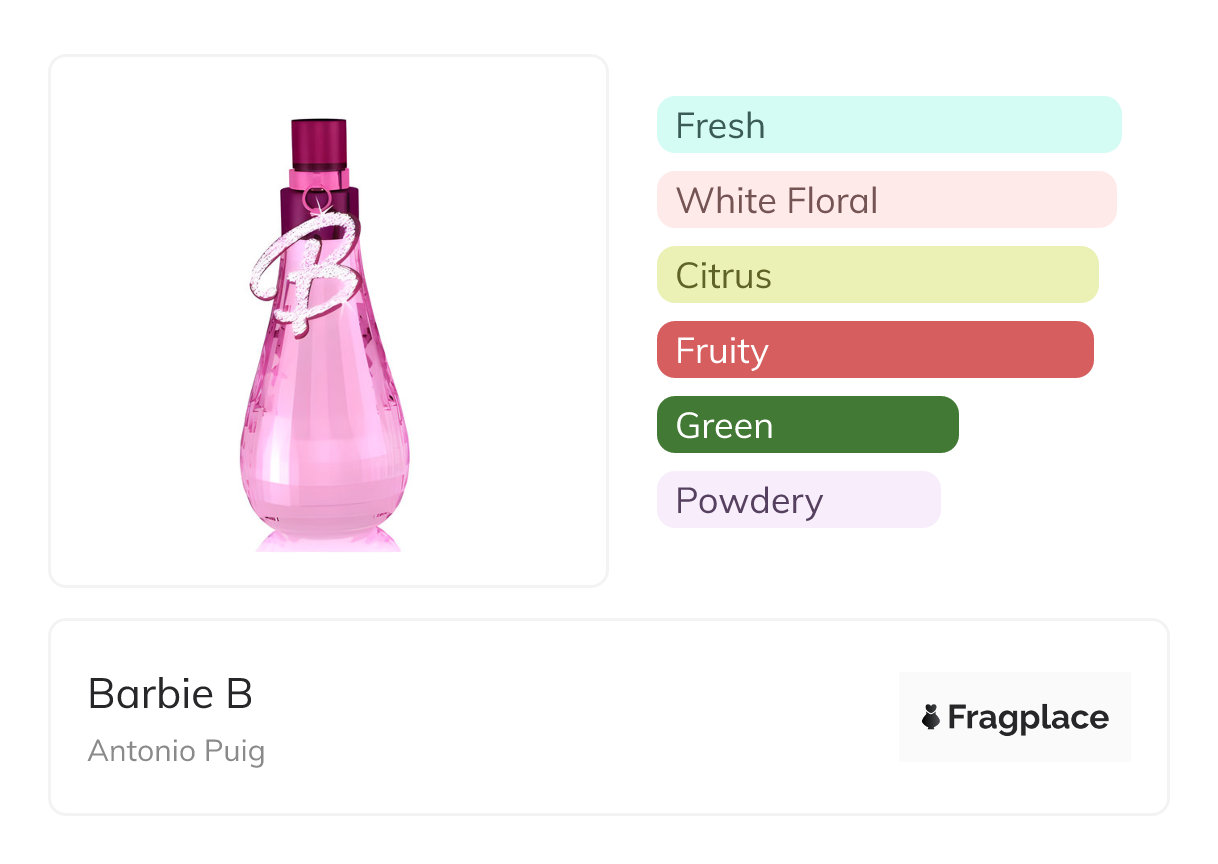Click the Fragplace wordmark text

pyautogui.click(x=1027, y=717)
